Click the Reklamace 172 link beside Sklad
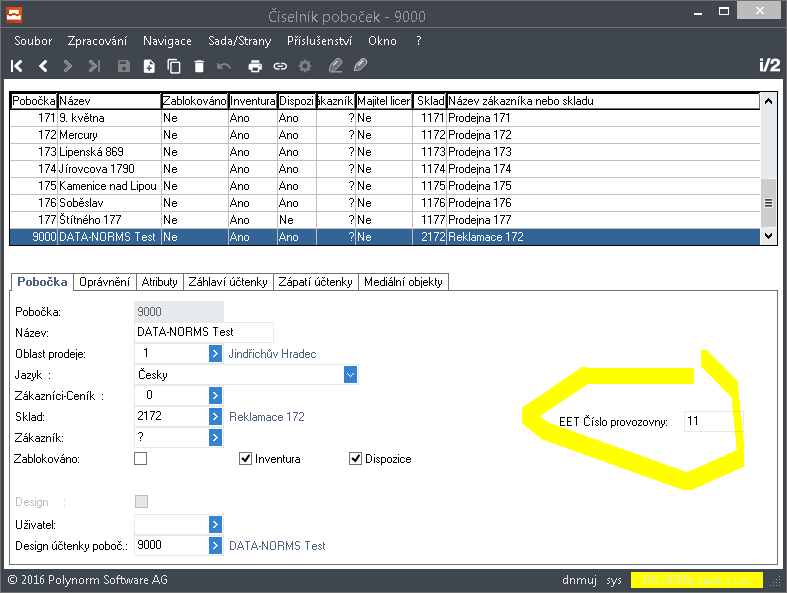Screen dimensions: 787x593 click(267, 417)
